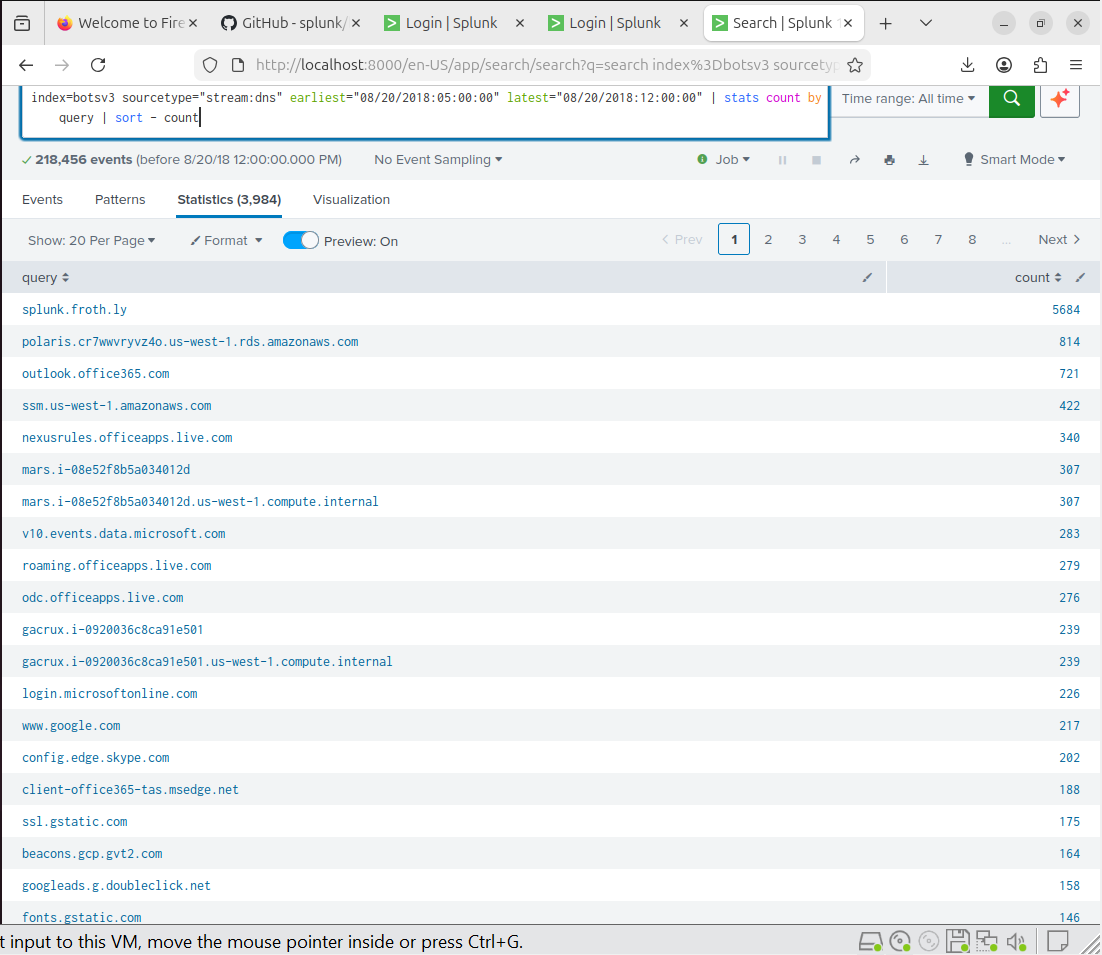Click the config.edge.skype.com query
Screen dimensions: 1102x955
point(96,758)
